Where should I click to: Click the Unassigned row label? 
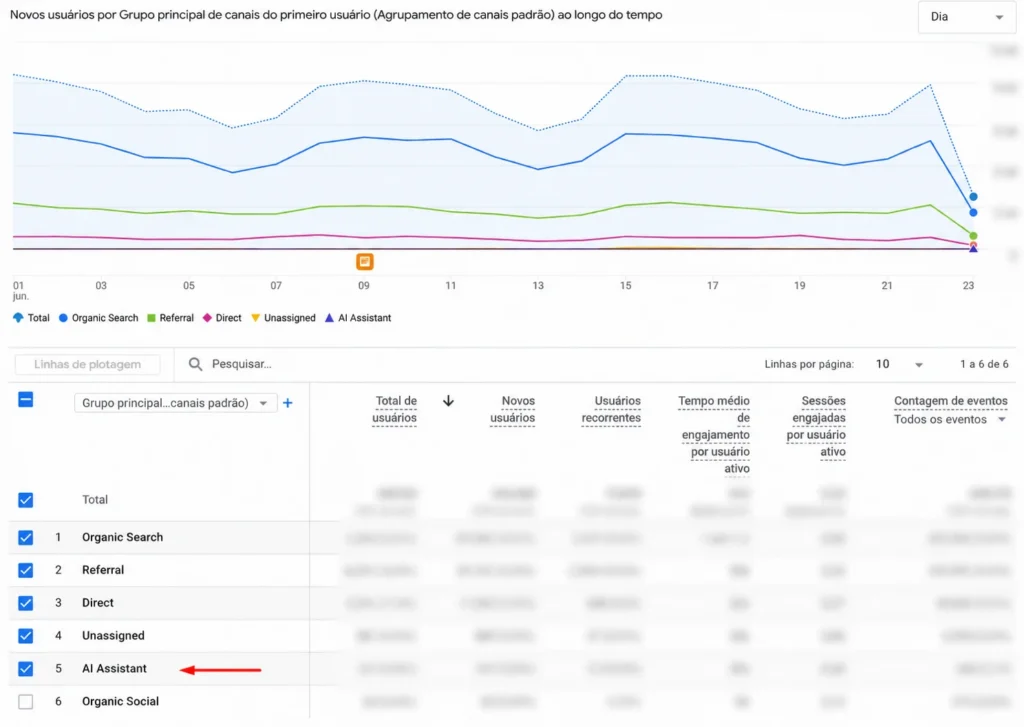tap(113, 636)
